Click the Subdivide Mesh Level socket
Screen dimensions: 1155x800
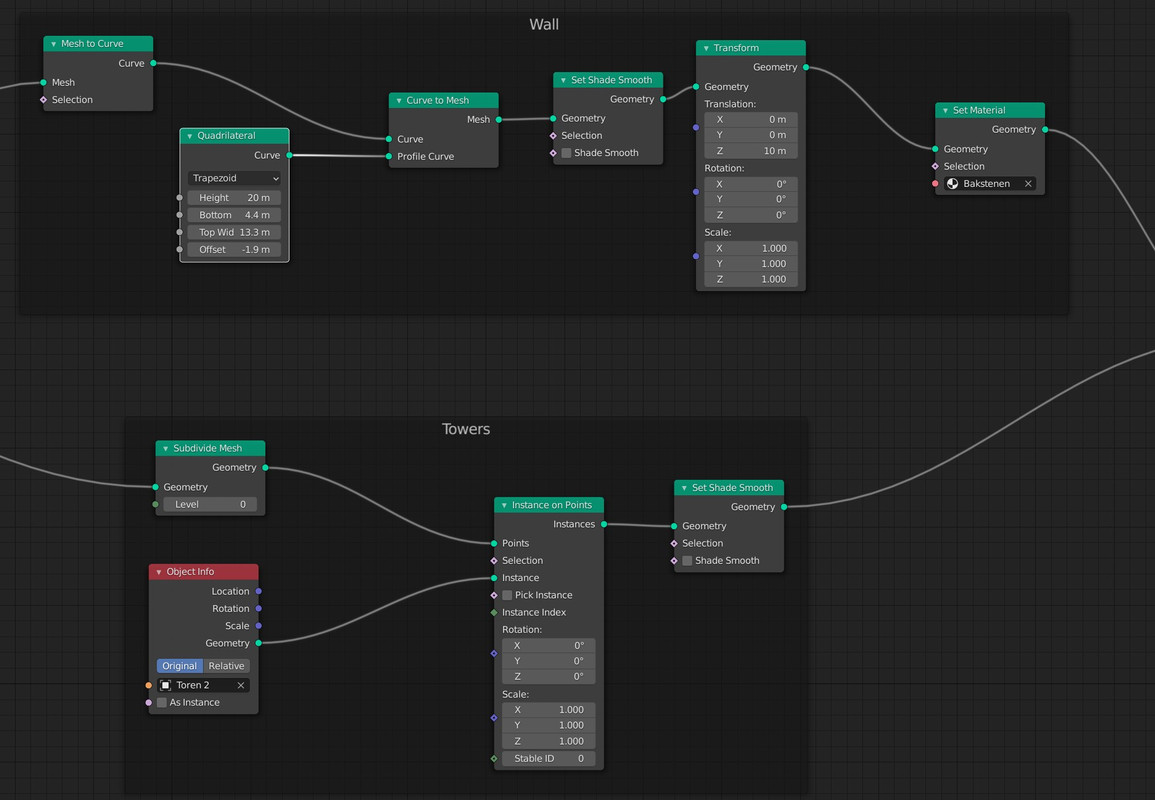(x=155, y=505)
